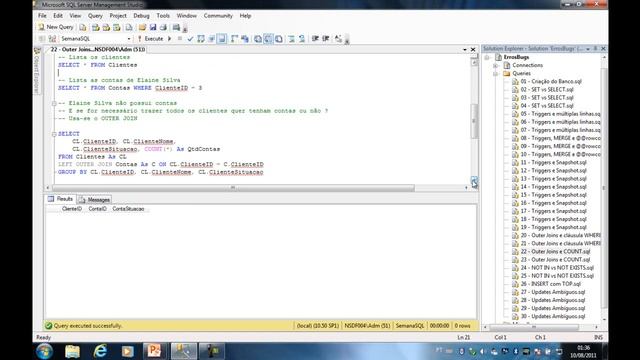
Task: Open Internet Explorer from the taskbar
Action: 100,351
